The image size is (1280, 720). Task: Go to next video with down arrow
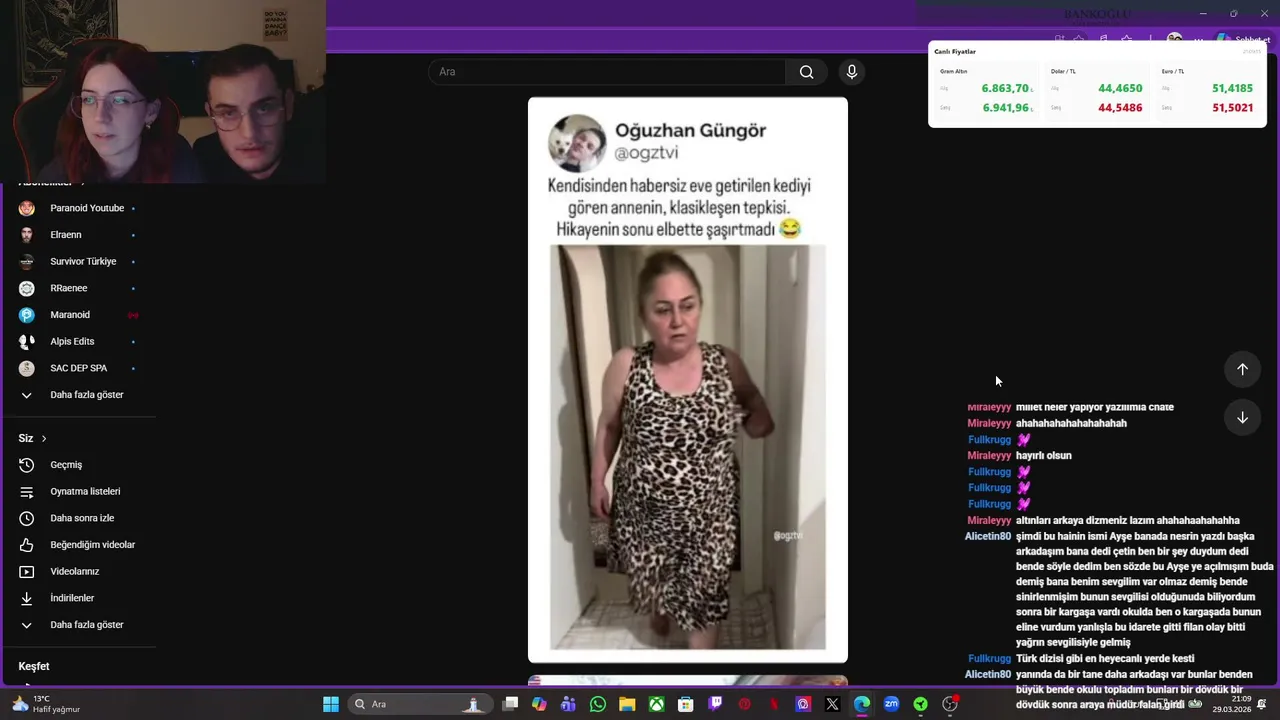[1242, 418]
